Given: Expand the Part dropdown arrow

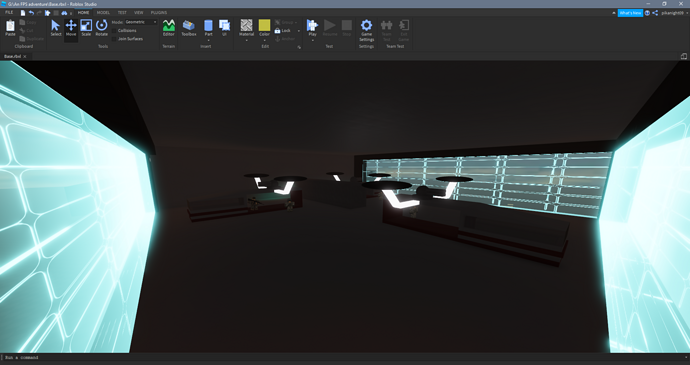Looking at the screenshot, I should (x=208, y=41).
